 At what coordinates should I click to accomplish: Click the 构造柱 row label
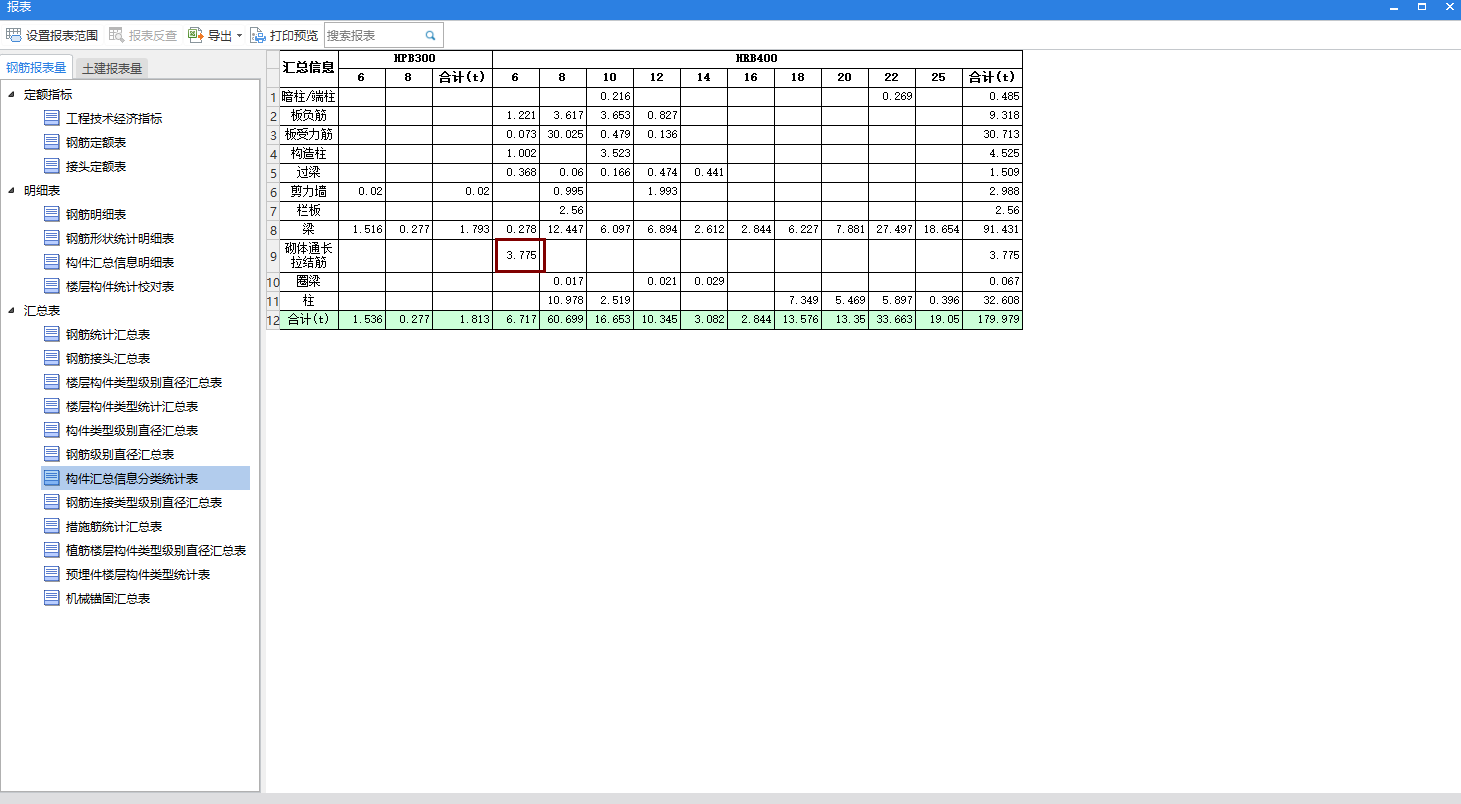308,154
